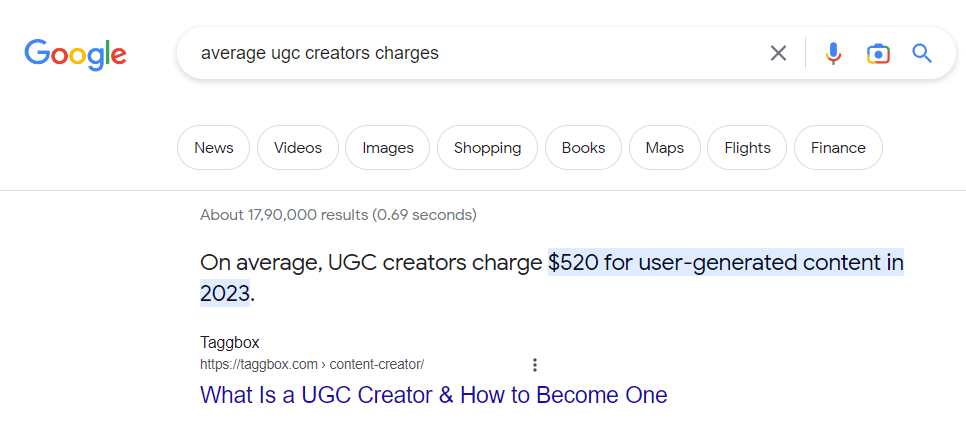Choose the Flights filter chip
966x428 pixels.
pyautogui.click(x=747, y=148)
